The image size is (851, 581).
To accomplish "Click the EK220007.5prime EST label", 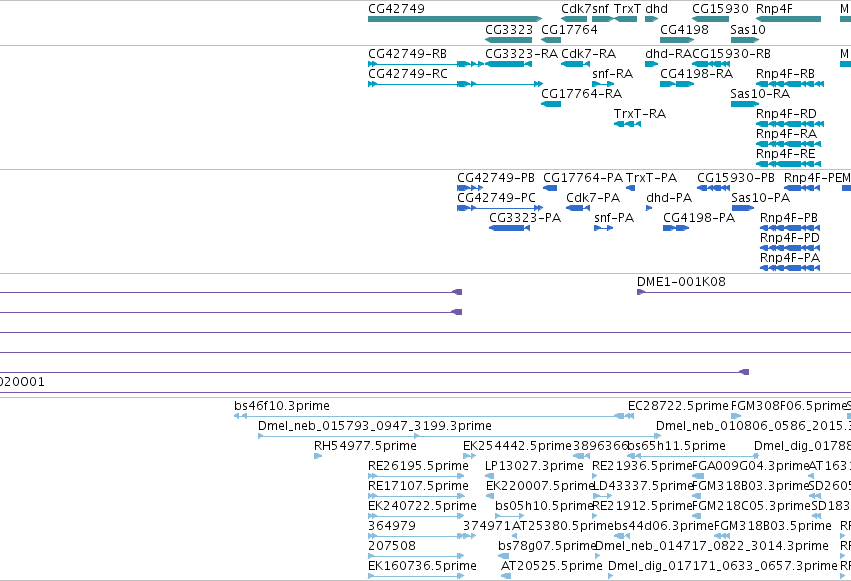I will (541, 487).
